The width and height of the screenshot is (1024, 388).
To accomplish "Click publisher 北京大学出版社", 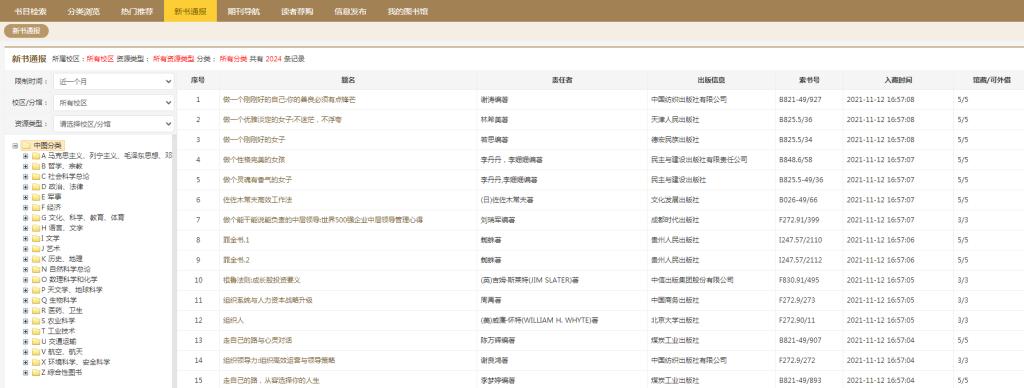I will tap(675, 321).
